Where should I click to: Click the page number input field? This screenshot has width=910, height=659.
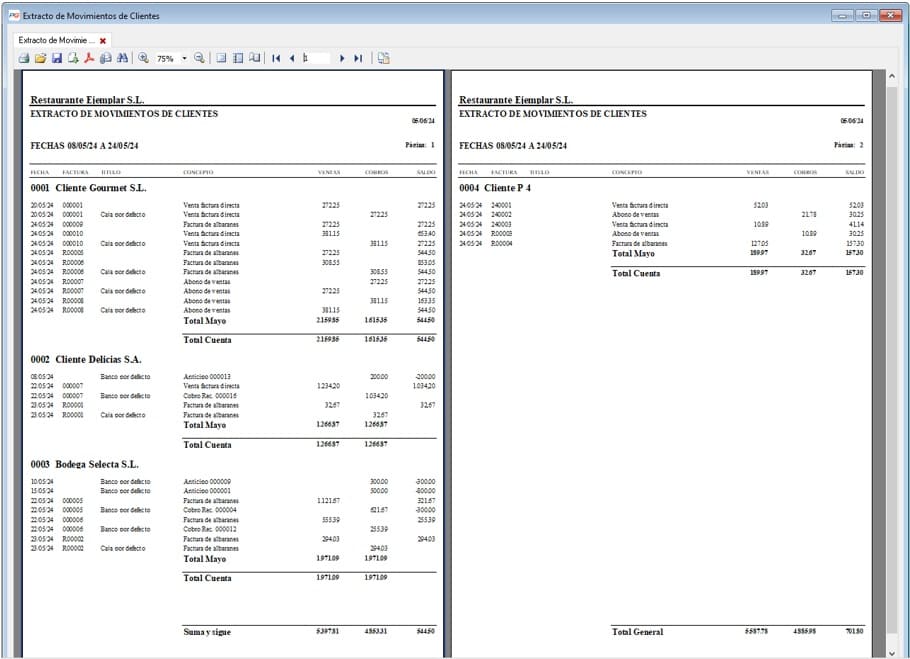click(x=316, y=58)
